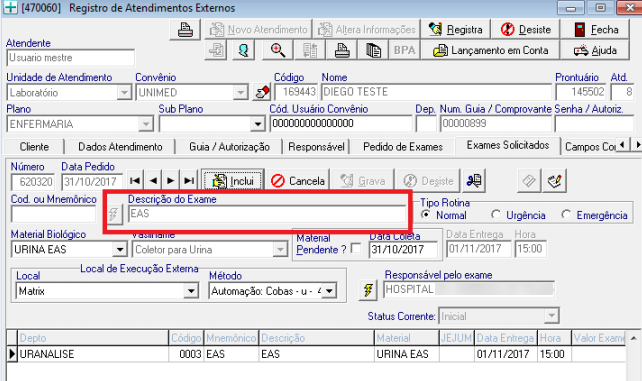The image size is (642, 381).
Task: Switch to the Responsável tab
Action: coord(316,147)
